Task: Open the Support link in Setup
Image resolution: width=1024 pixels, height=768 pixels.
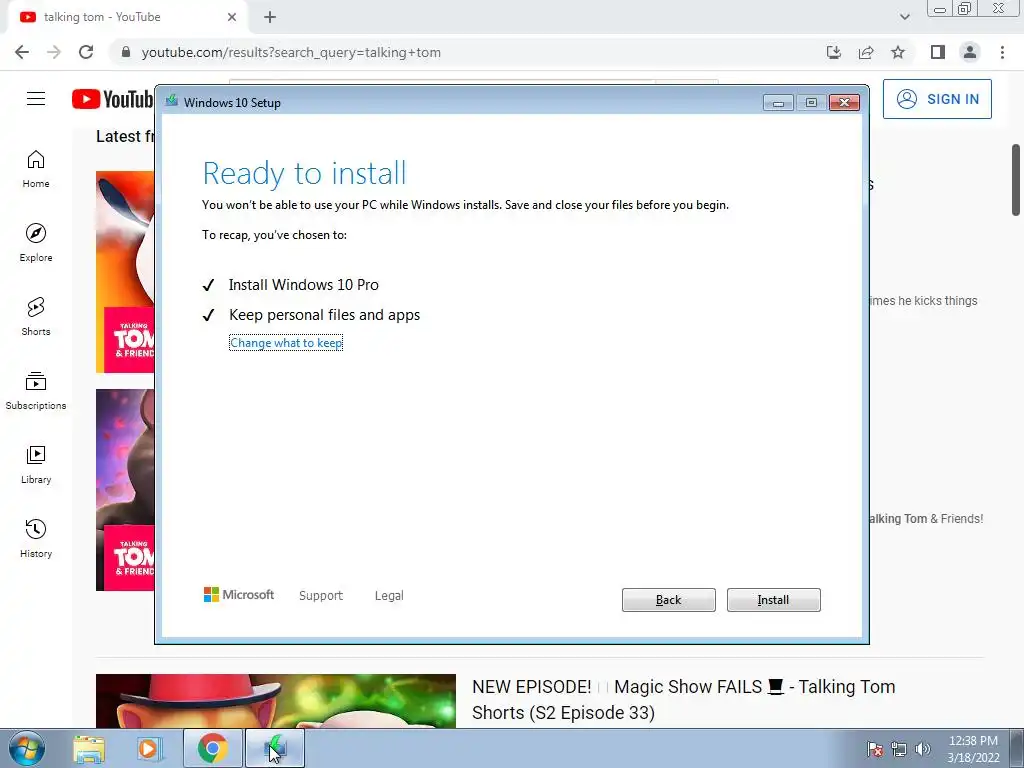Action: 321,596
